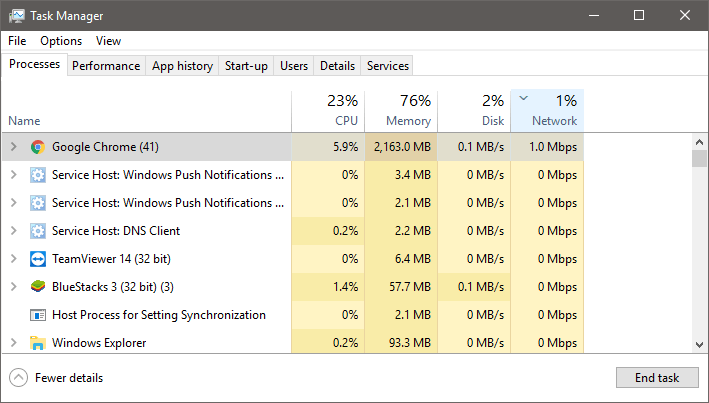Image resolution: width=709 pixels, height=403 pixels.
Task: Expand the Service Host: DNS Client row
Action: (14, 231)
